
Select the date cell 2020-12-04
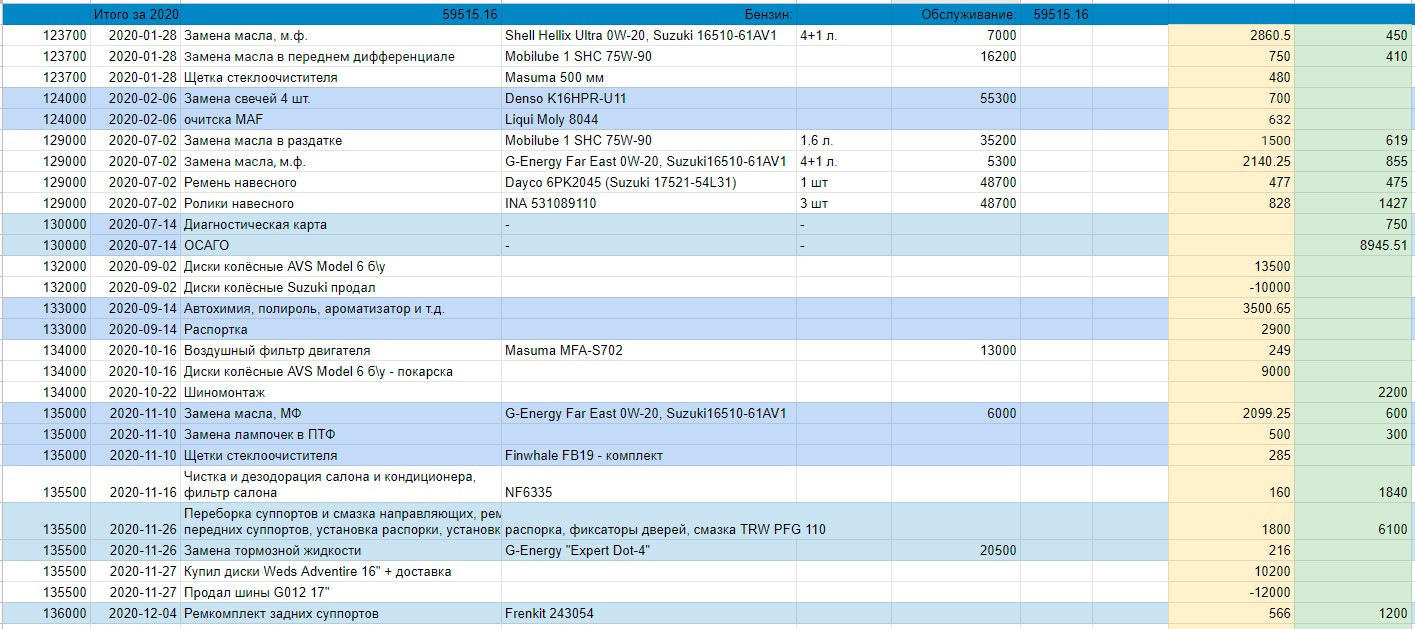(135, 614)
